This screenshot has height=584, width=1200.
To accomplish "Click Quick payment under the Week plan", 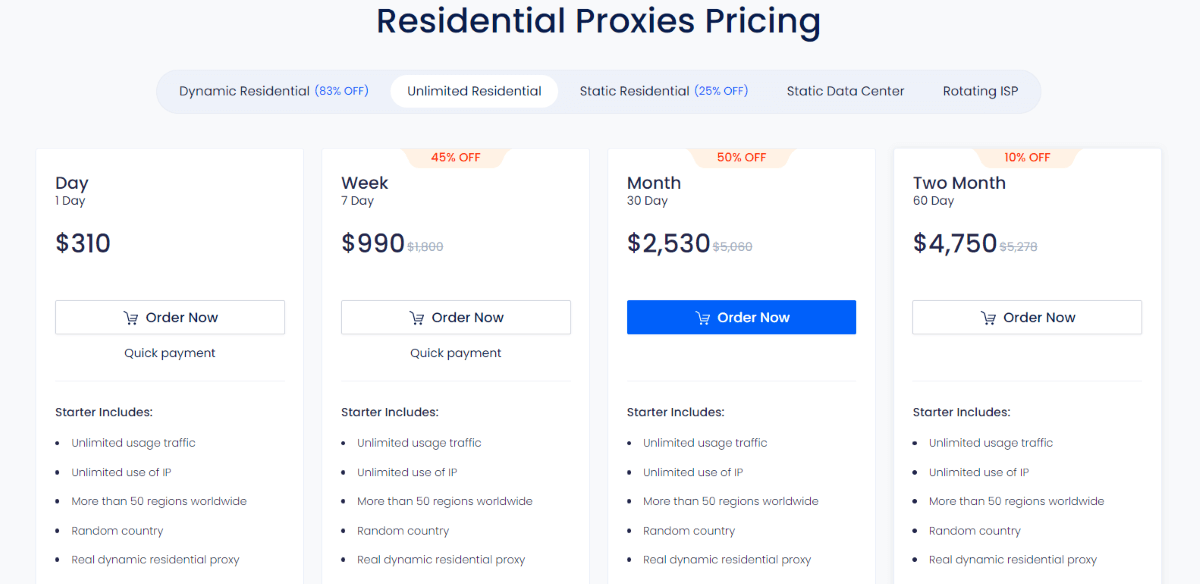I will pyautogui.click(x=455, y=352).
